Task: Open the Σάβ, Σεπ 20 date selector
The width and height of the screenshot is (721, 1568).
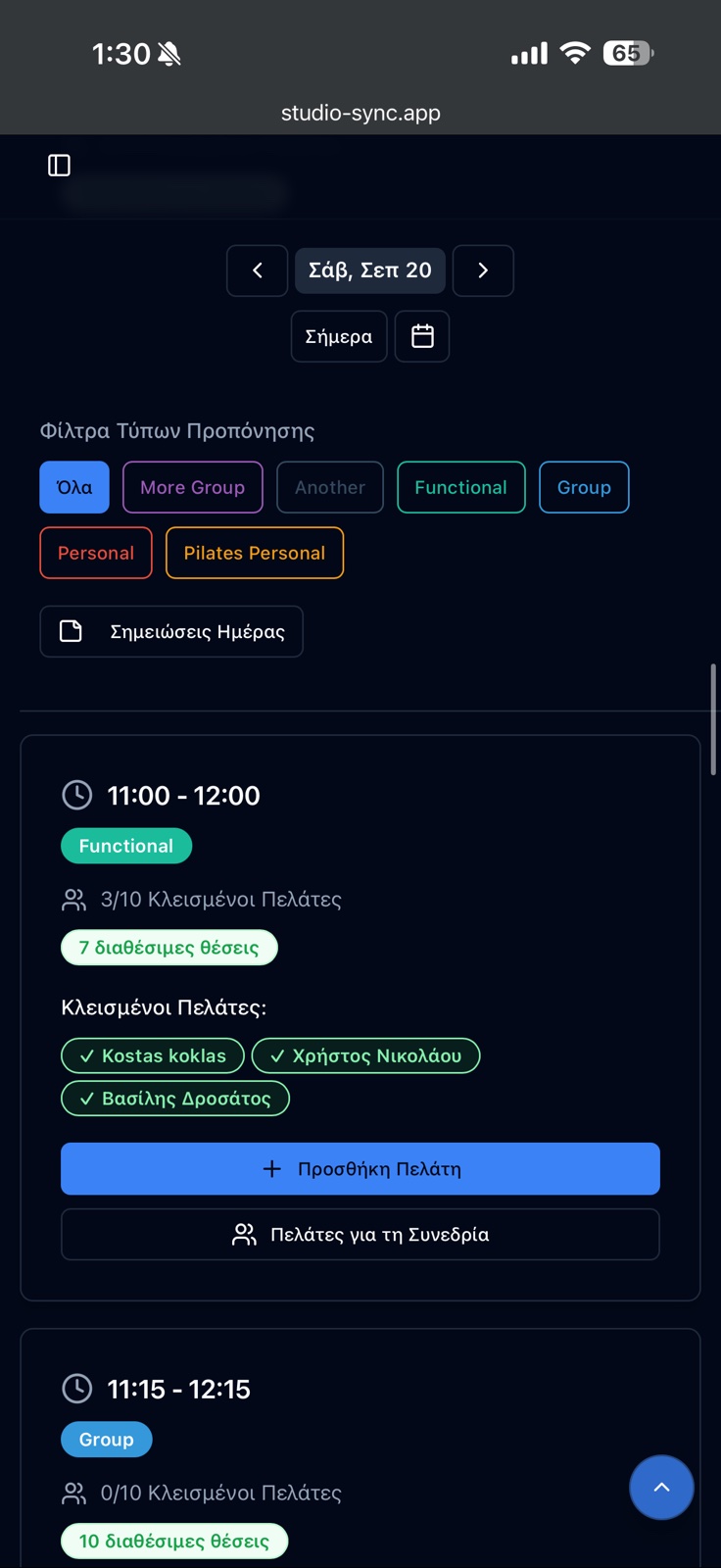Action: 370,270
